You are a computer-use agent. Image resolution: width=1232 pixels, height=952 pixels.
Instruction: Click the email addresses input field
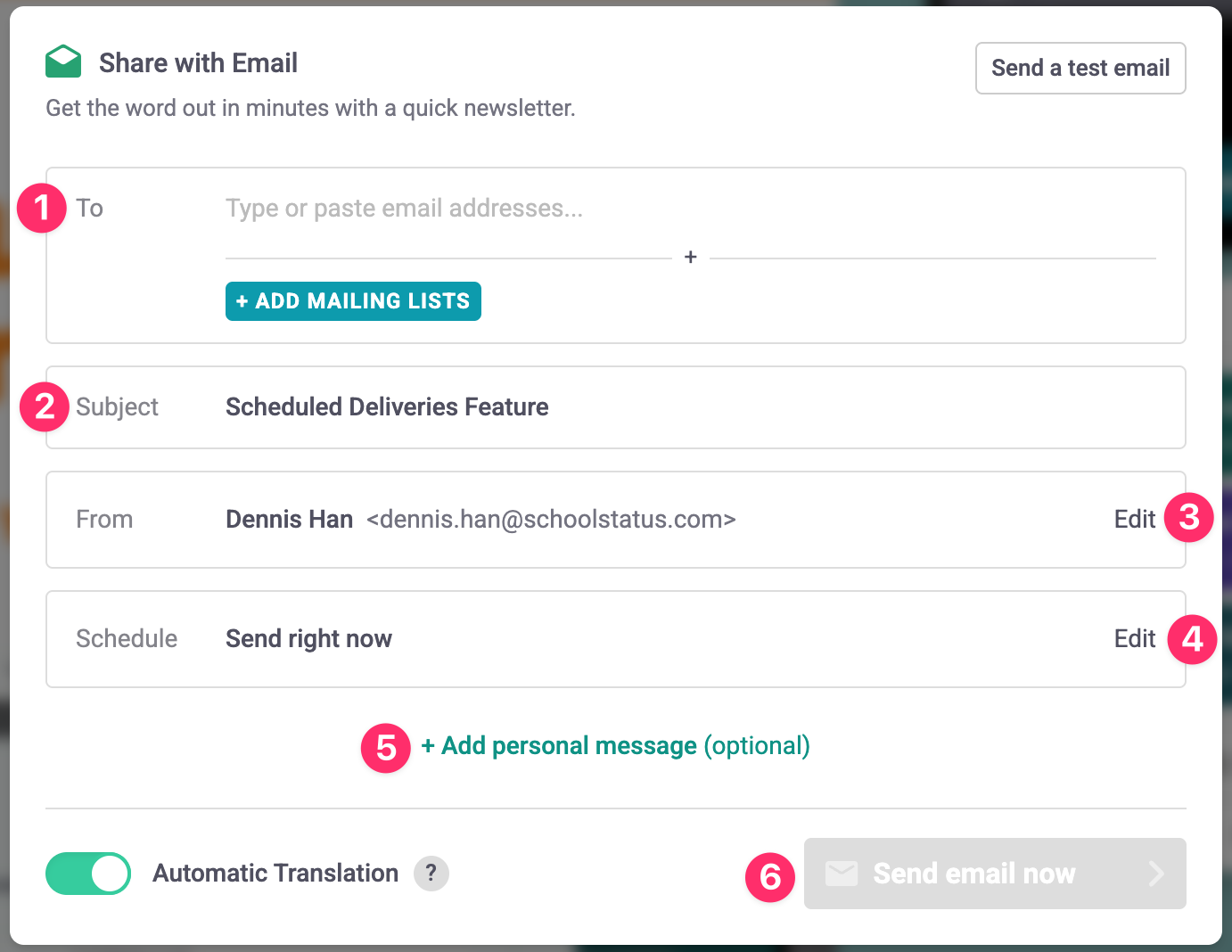click(x=624, y=209)
